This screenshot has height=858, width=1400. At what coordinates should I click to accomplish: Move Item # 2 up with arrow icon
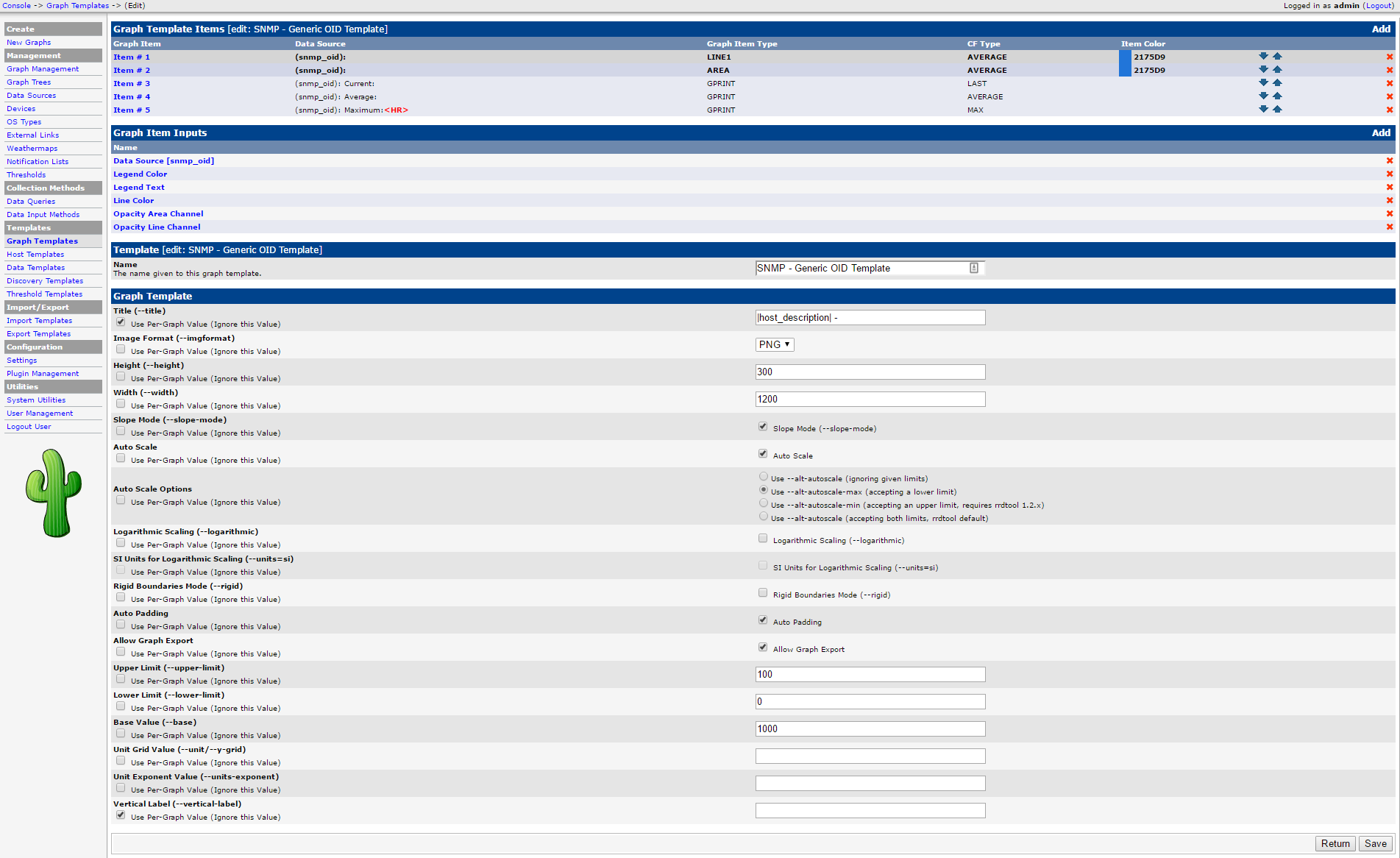click(x=1277, y=69)
